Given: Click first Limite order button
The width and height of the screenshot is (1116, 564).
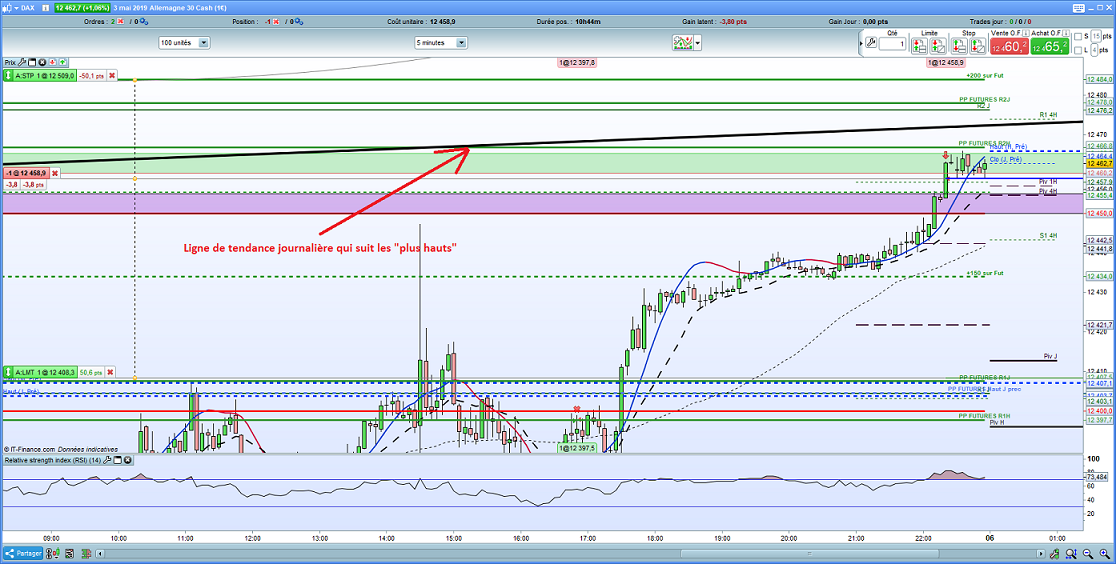Looking at the screenshot, I should tap(919, 46).
